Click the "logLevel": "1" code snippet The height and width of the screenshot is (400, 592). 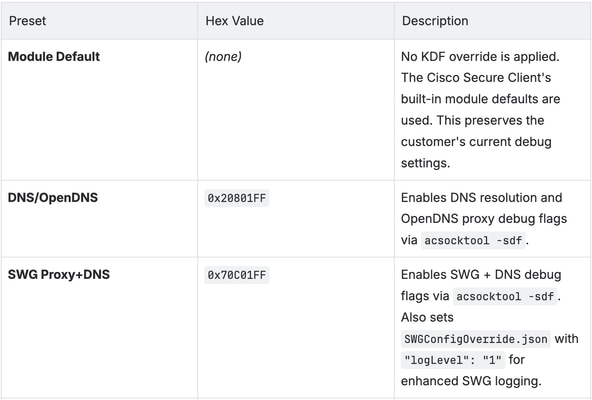coord(453,360)
